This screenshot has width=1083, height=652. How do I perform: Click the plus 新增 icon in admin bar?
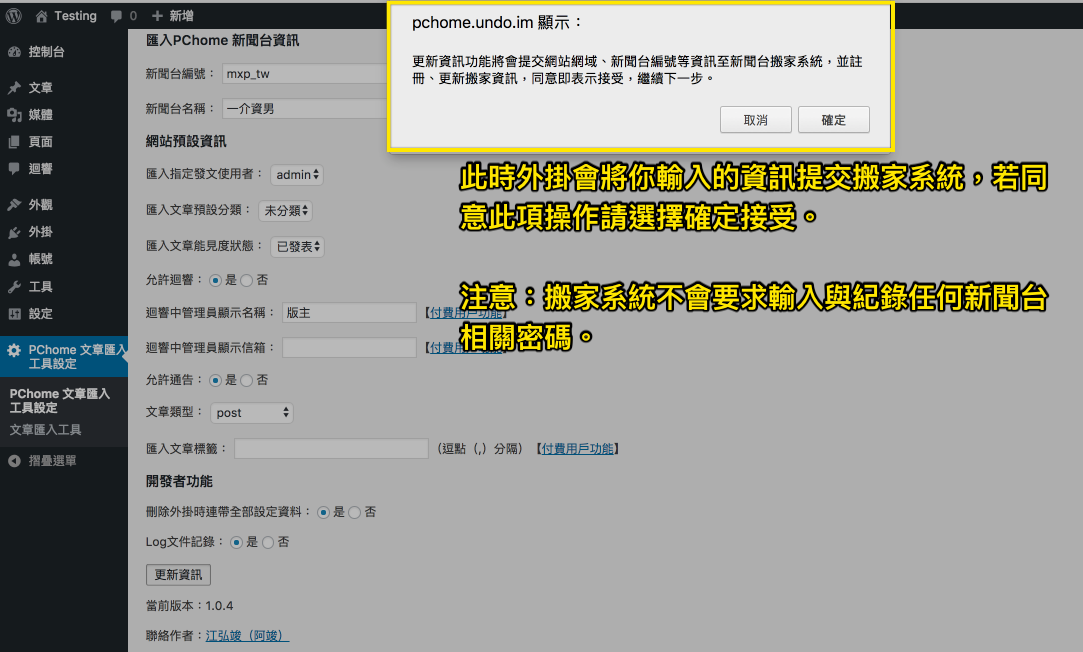pyautogui.click(x=157, y=16)
